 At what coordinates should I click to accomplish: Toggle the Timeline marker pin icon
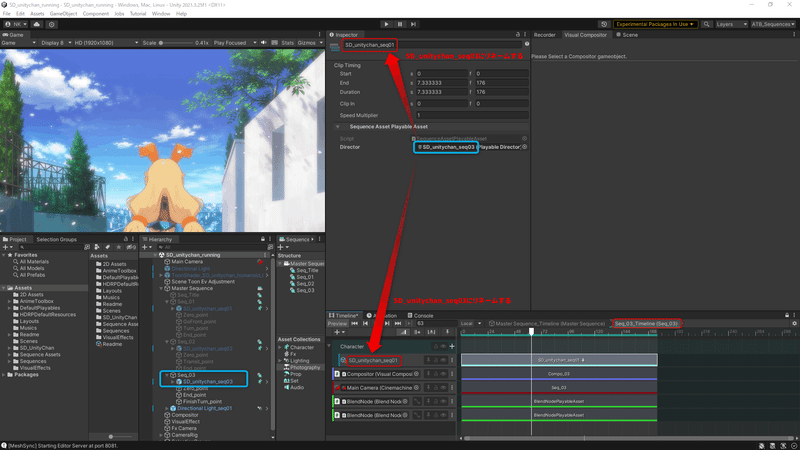point(447,332)
